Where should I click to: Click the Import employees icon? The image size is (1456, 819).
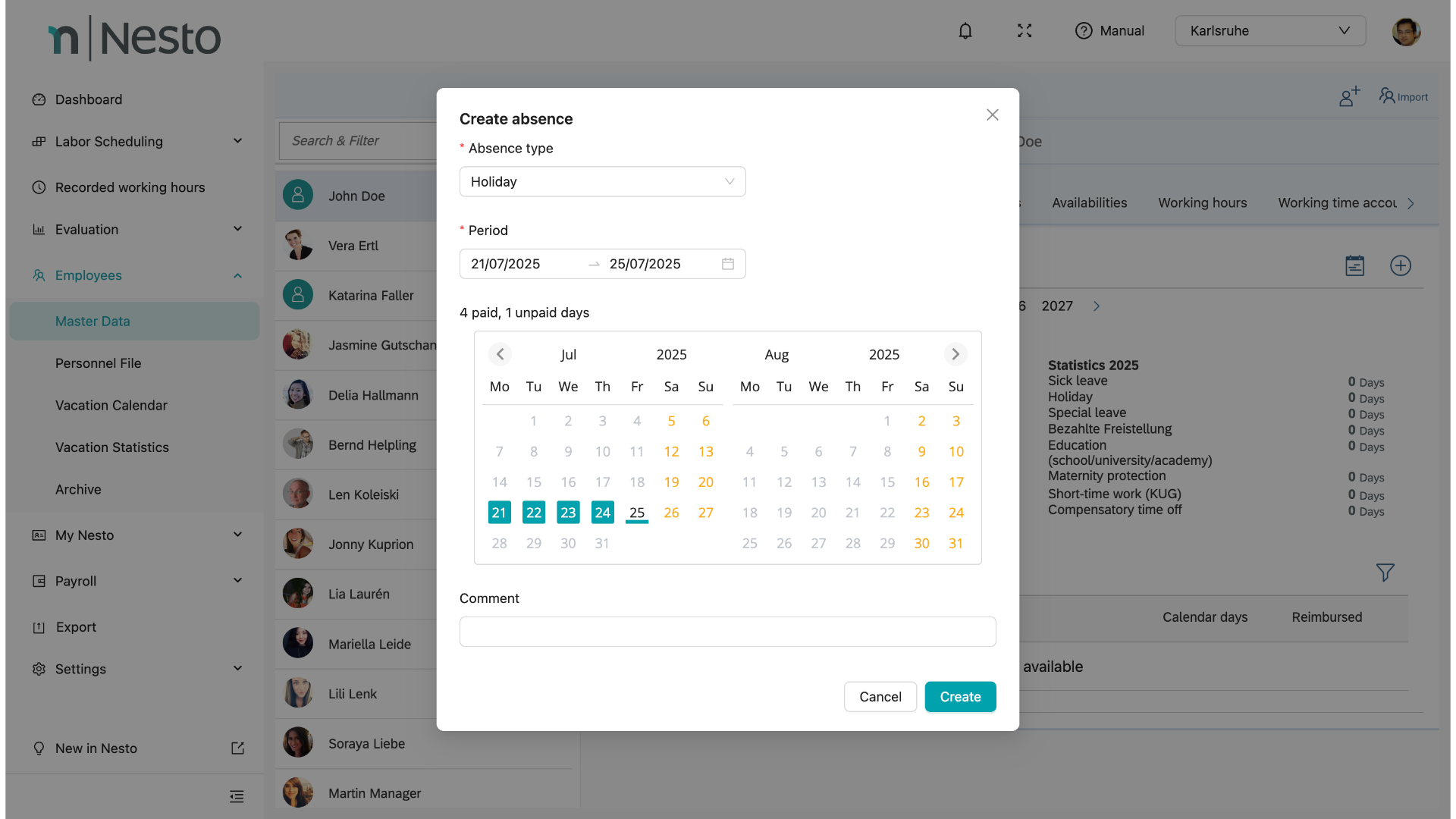[x=1403, y=96]
